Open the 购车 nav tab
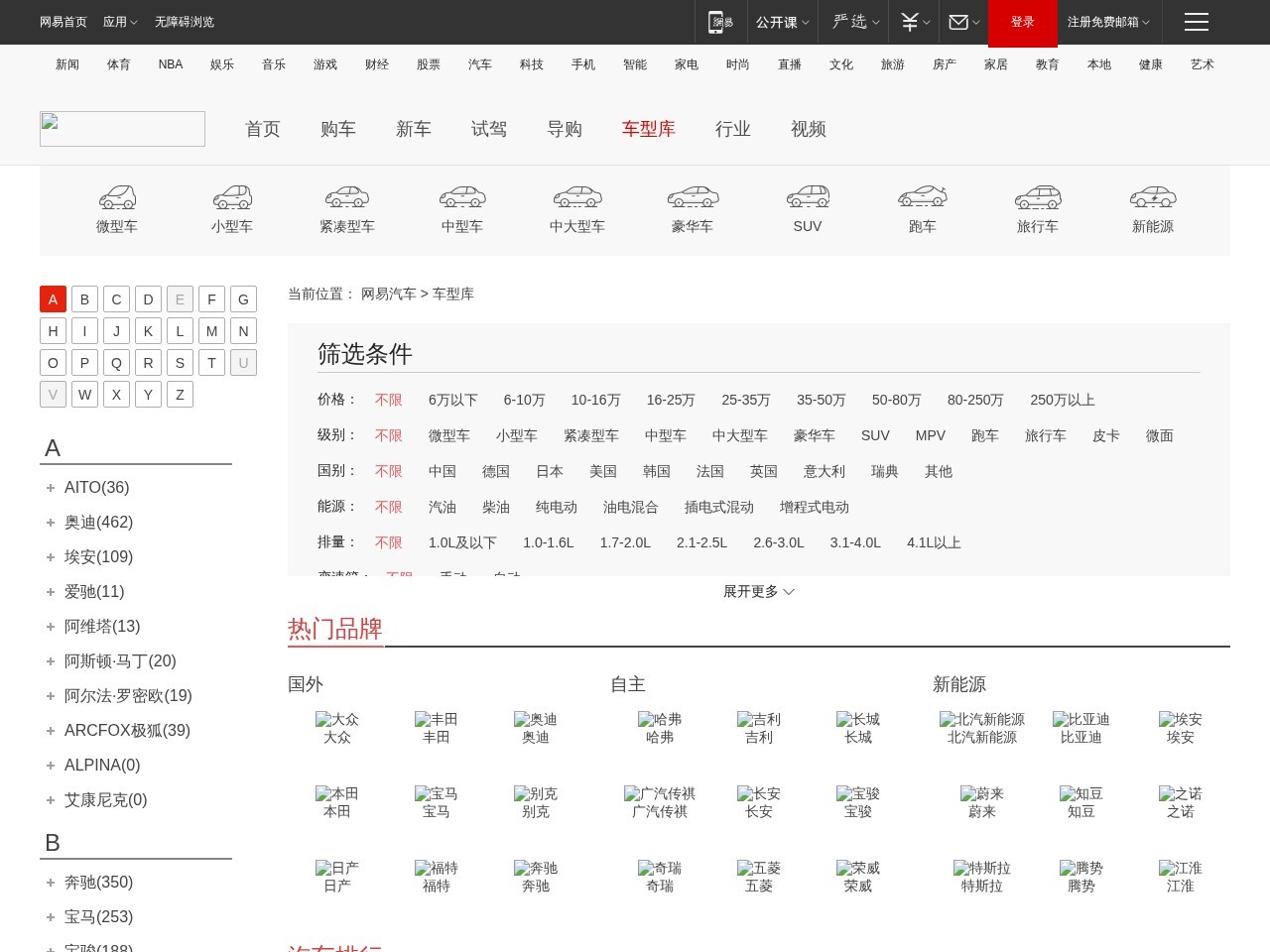The height and width of the screenshot is (952, 1270). coord(338,129)
